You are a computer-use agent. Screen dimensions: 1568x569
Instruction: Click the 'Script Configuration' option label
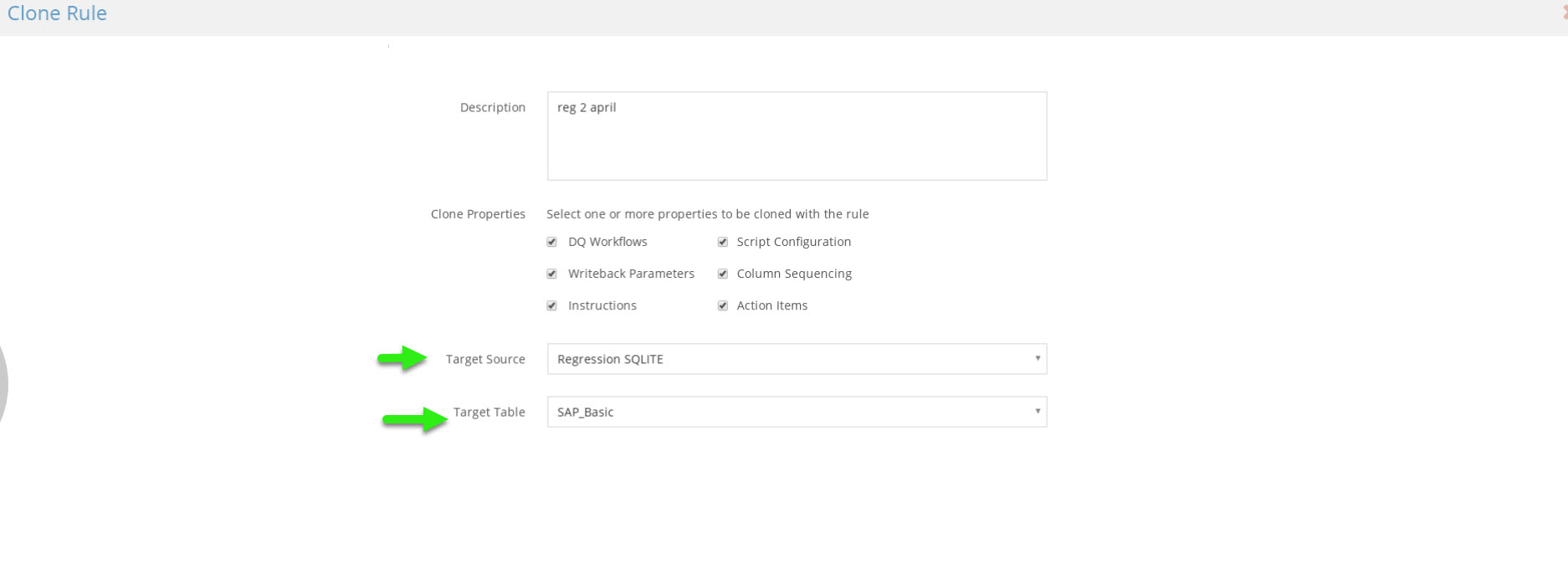click(x=794, y=242)
